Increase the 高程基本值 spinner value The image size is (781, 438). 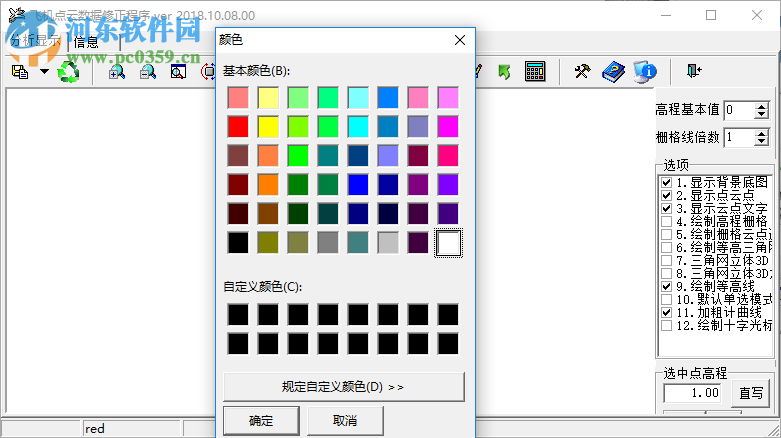[761, 106]
